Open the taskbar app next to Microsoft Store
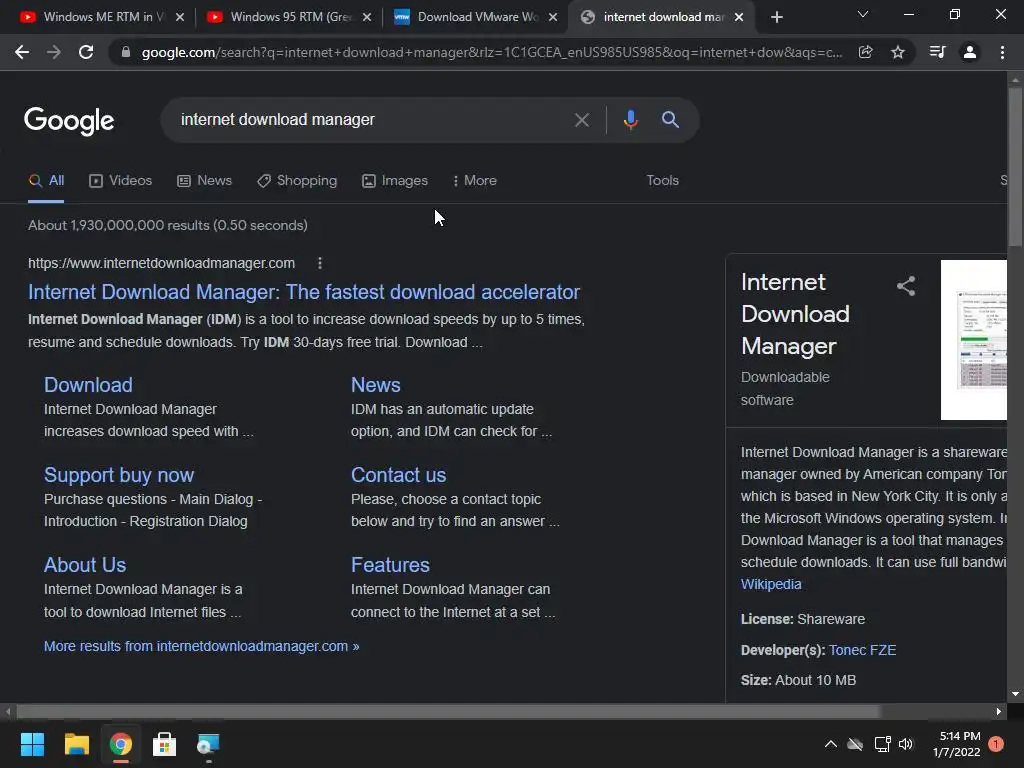The height and width of the screenshot is (768, 1024). [x=208, y=744]
